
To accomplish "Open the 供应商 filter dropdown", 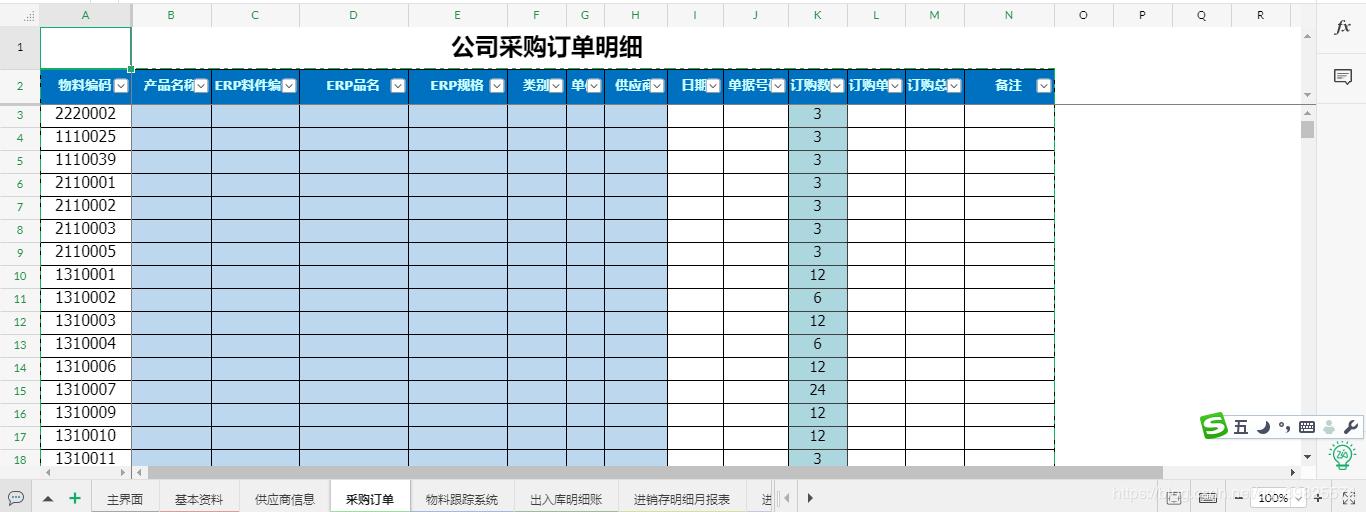I will tap(657, 86).
